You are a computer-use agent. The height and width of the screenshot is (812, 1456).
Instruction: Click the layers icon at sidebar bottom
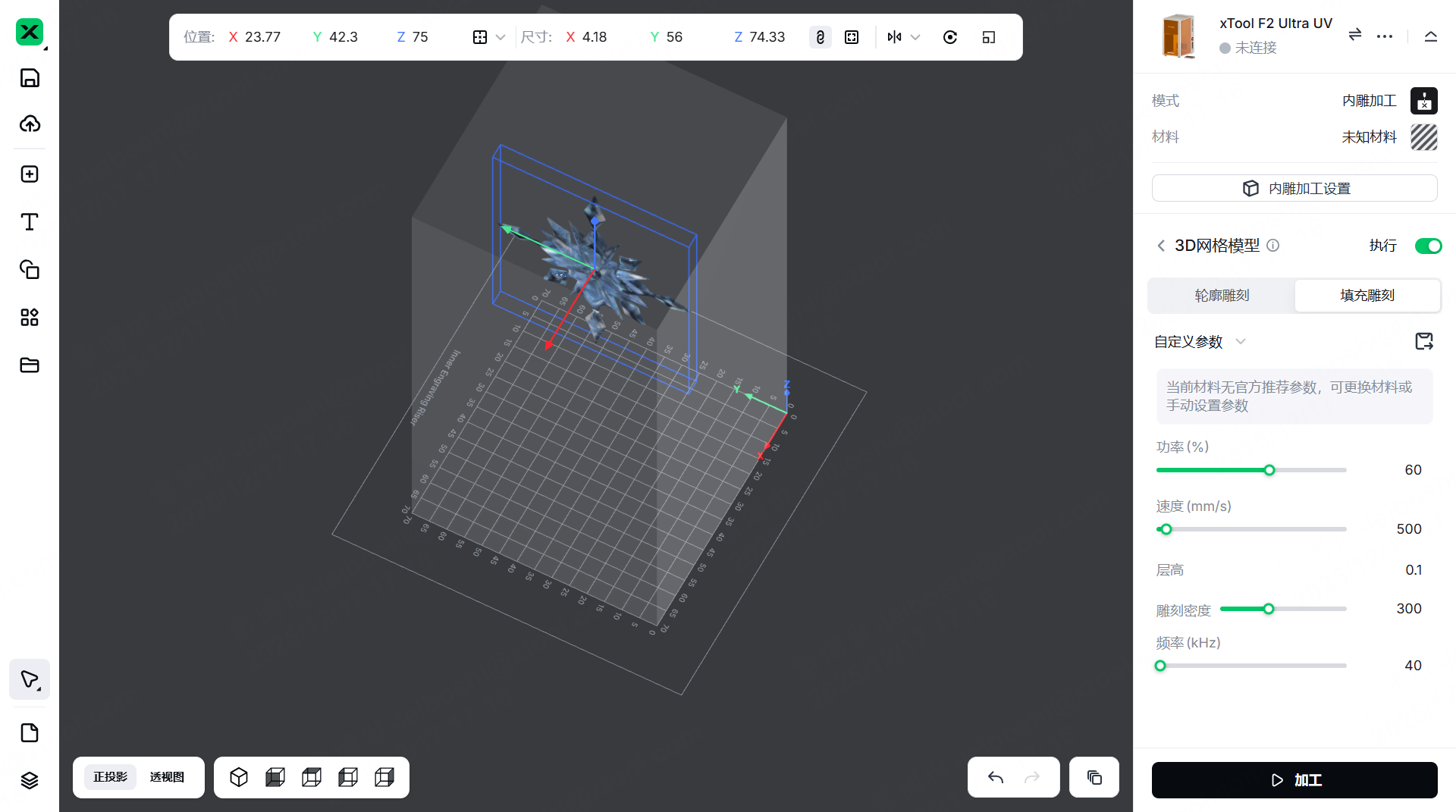29,780
